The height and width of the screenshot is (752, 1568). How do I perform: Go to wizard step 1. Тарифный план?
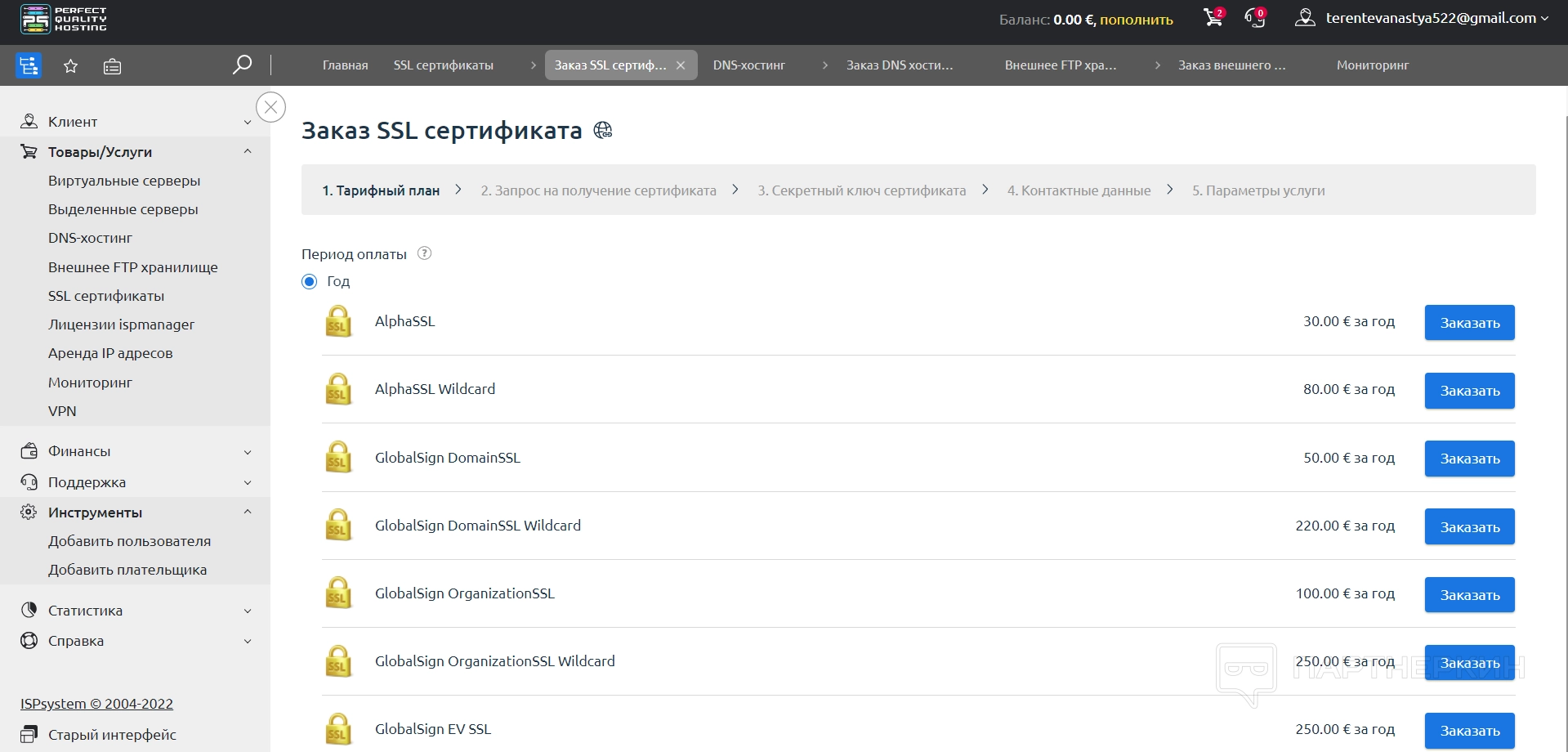click(381, 190)
